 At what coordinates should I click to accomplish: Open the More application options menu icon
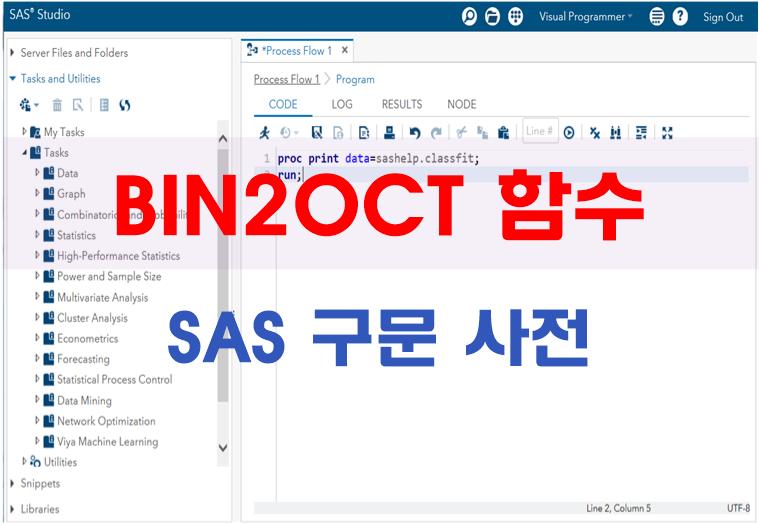tap(656, 17)
